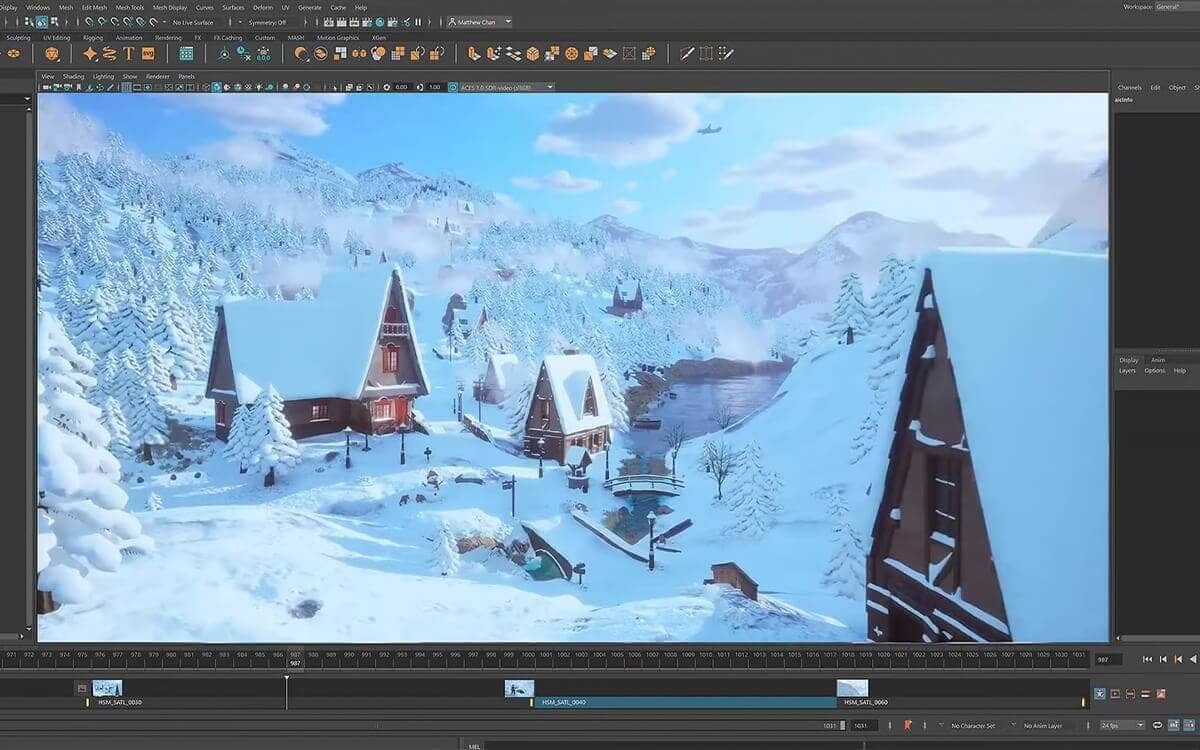Image resolution: width=1200 pixels, height=750 pixels.
Task: Select the Paint Effects pencil icon
Action: coord(688,53)
